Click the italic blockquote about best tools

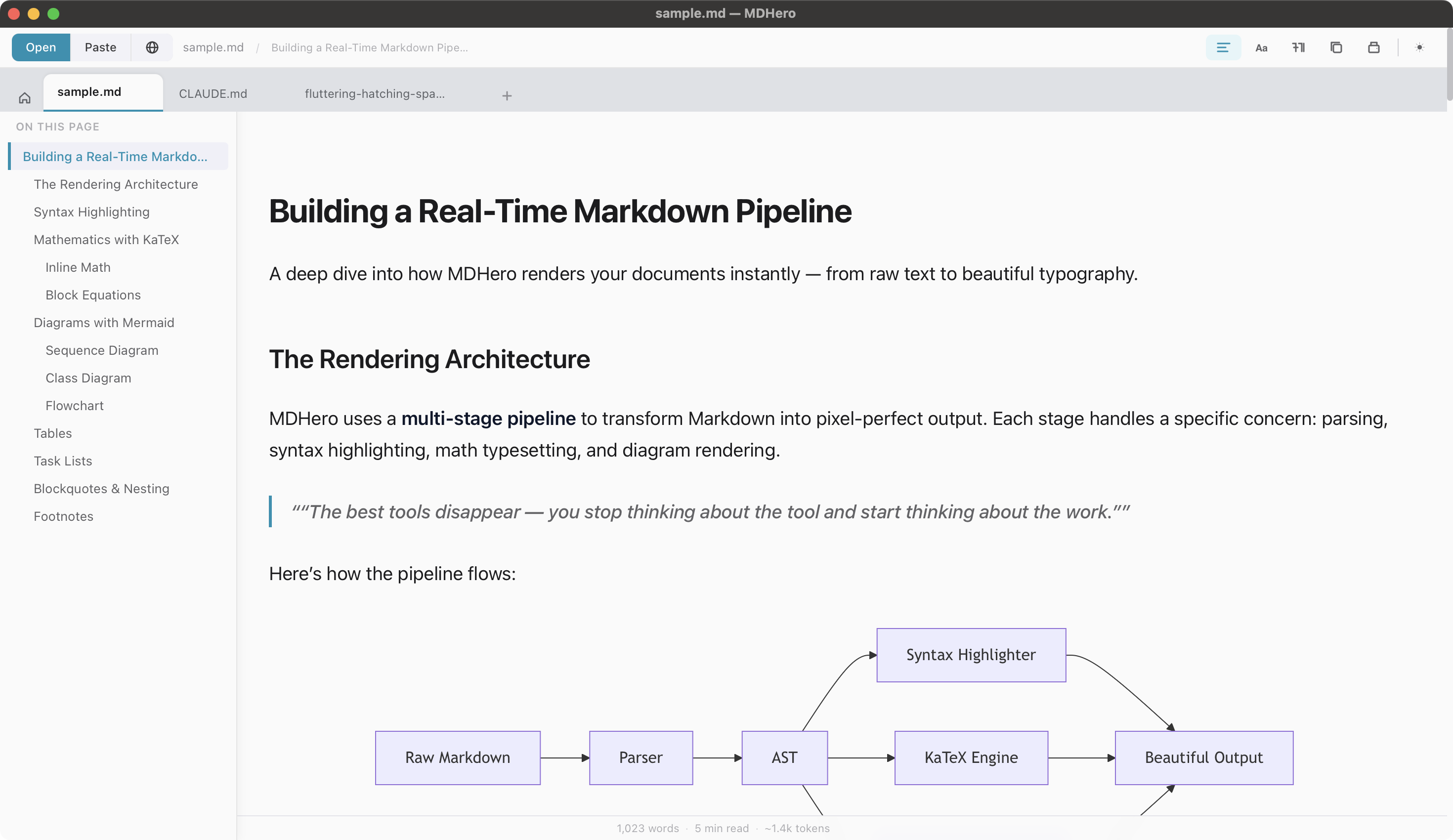pos(710,511)
